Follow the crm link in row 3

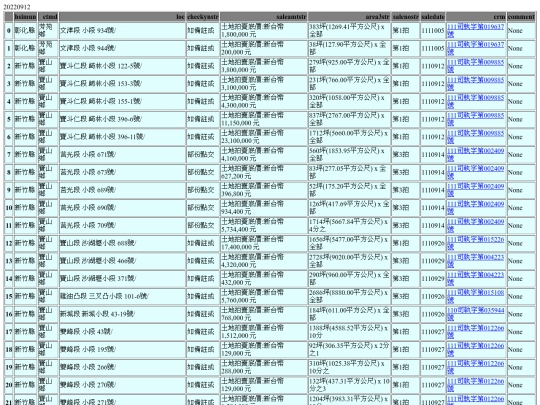click(x=475, y=84)
